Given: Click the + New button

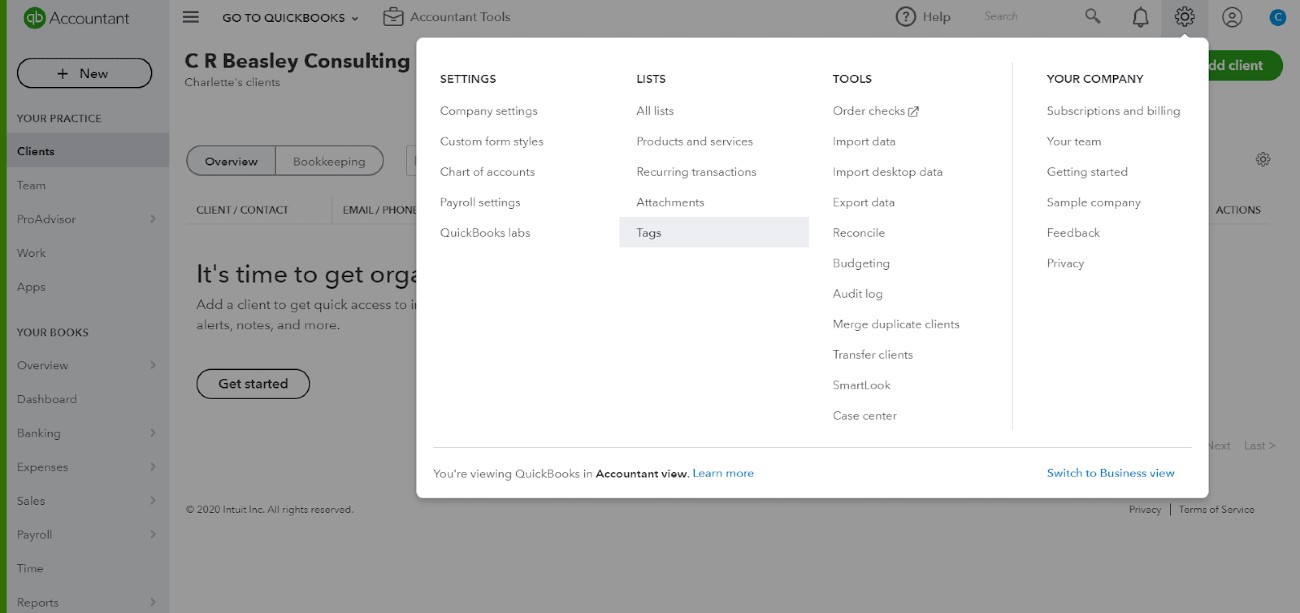Looking at the screenshot, I should pyautogui.click(x=84, y=73).
